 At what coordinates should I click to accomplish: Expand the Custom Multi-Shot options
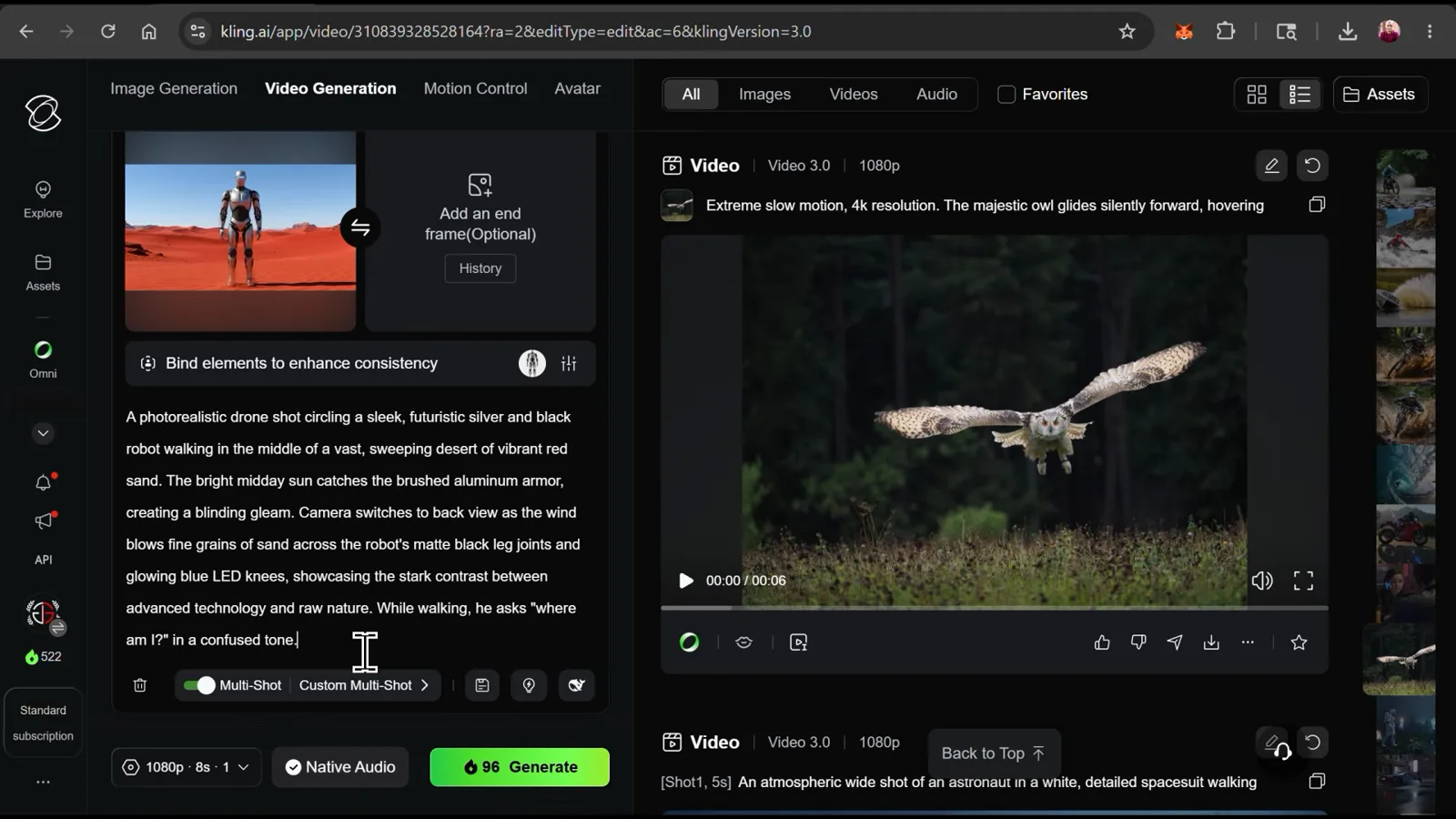(364, 685)
